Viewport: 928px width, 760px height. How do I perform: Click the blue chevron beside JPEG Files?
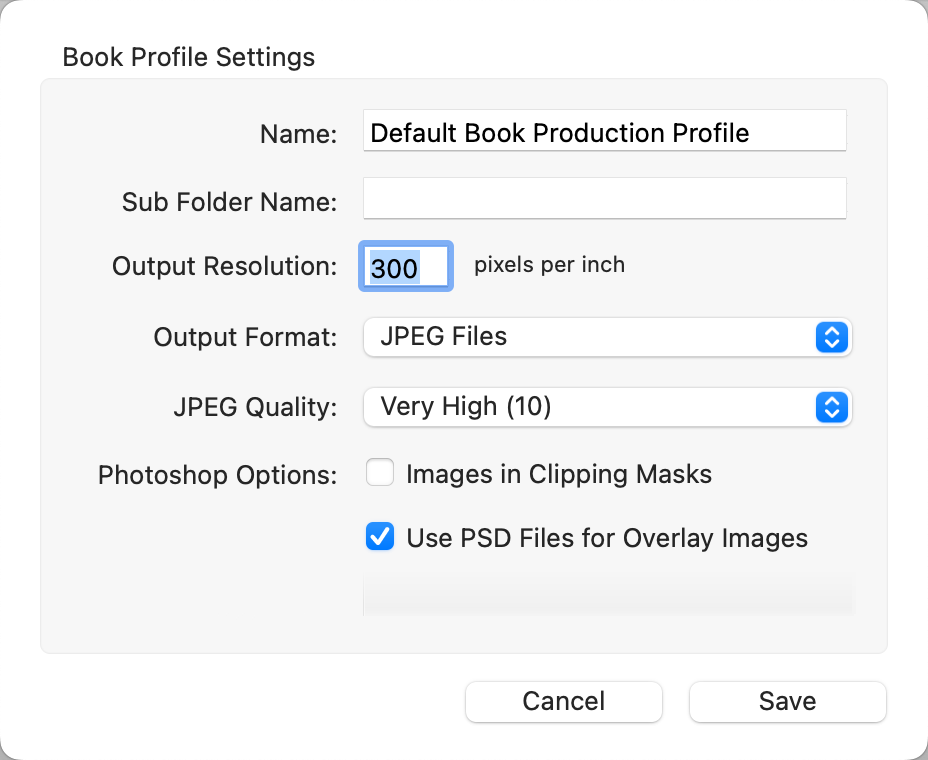pyautogui.click(x=831, y=337)
